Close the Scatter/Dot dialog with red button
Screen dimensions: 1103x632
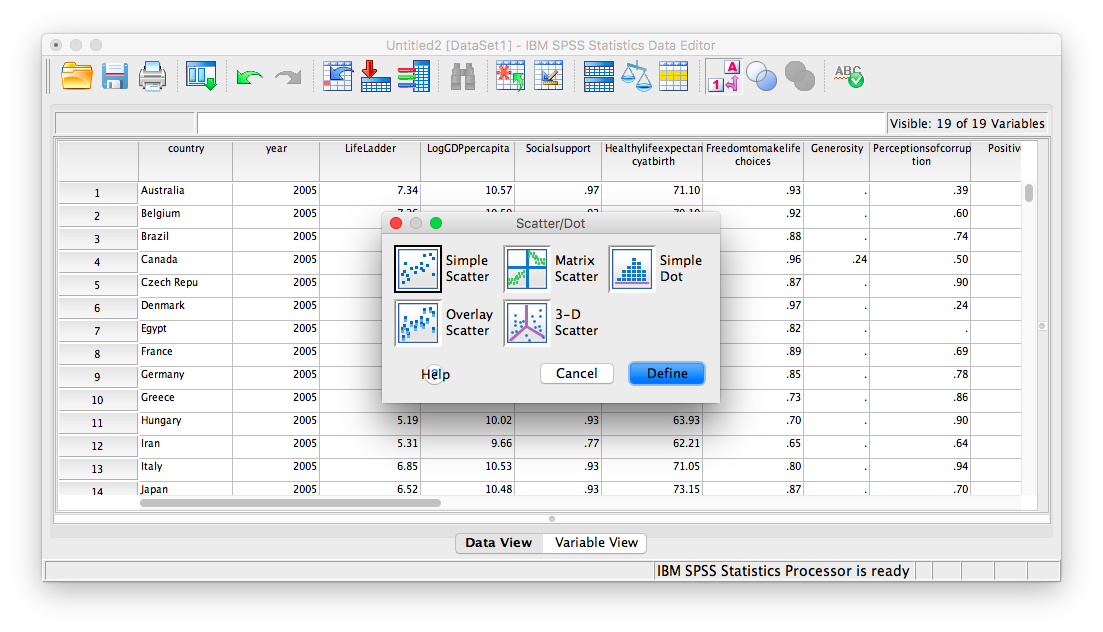pyautogui.click(x=396, y=223)
